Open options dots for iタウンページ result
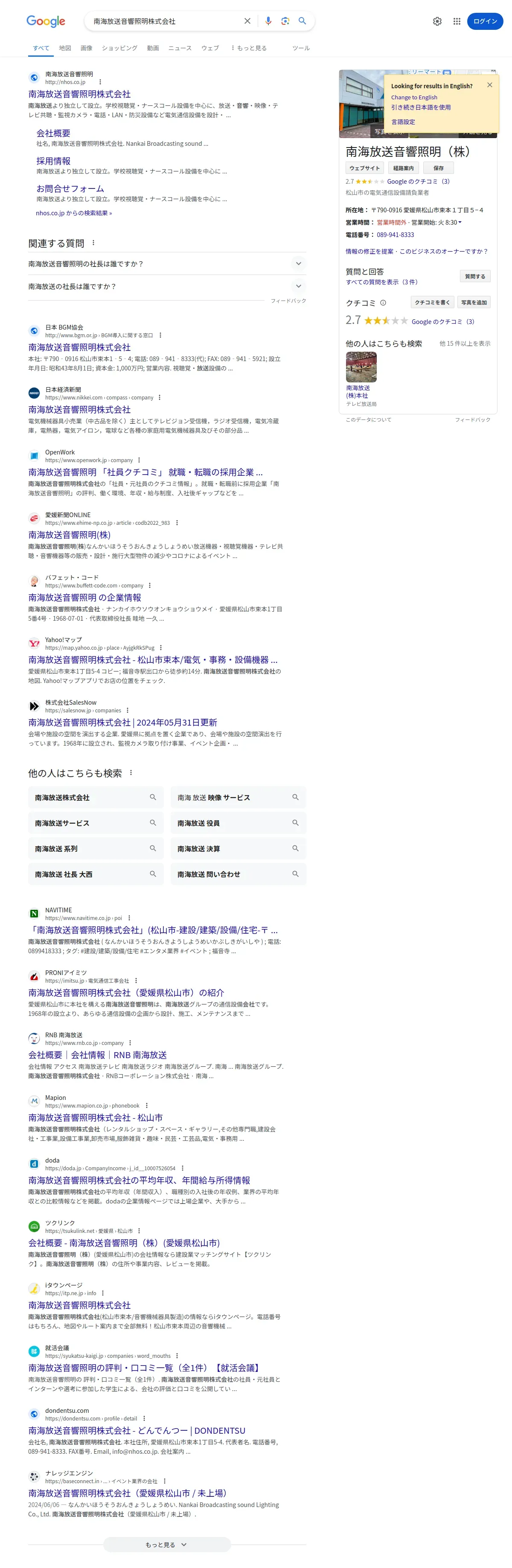Screen dimensions: 512x1568 (x=102, y=1293)
